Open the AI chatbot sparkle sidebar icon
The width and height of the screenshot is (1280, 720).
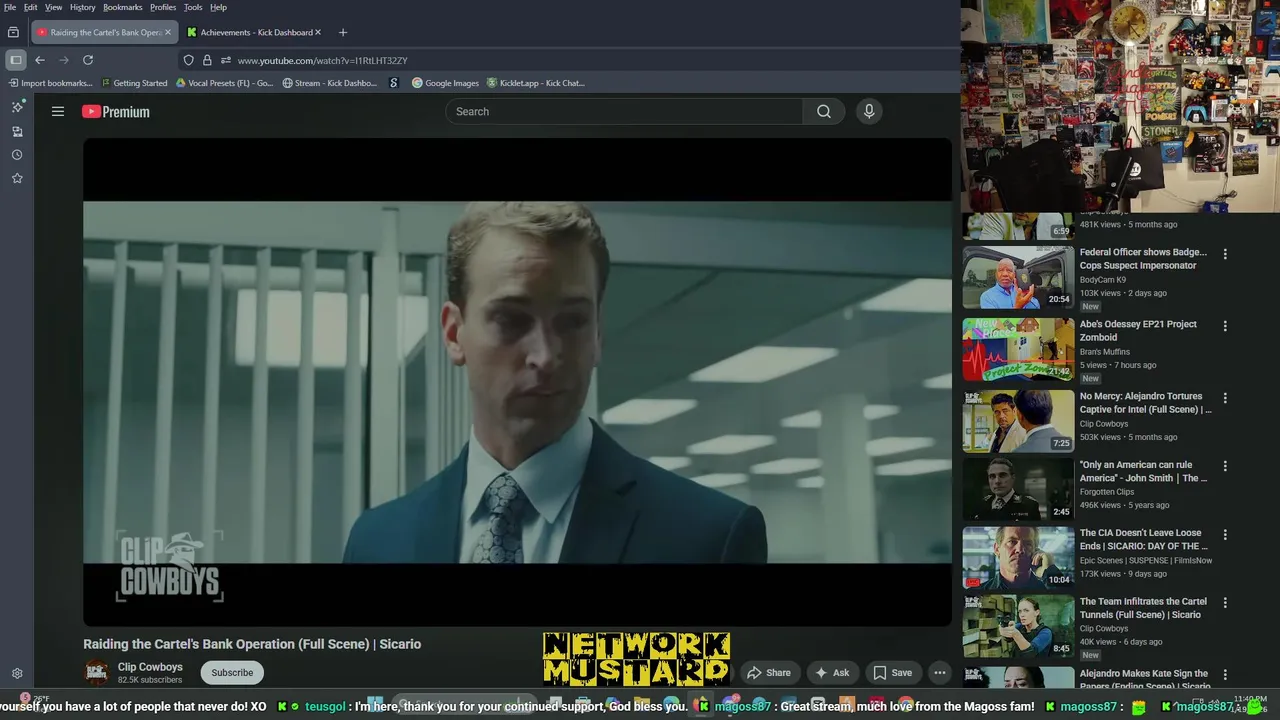(17, 107)
